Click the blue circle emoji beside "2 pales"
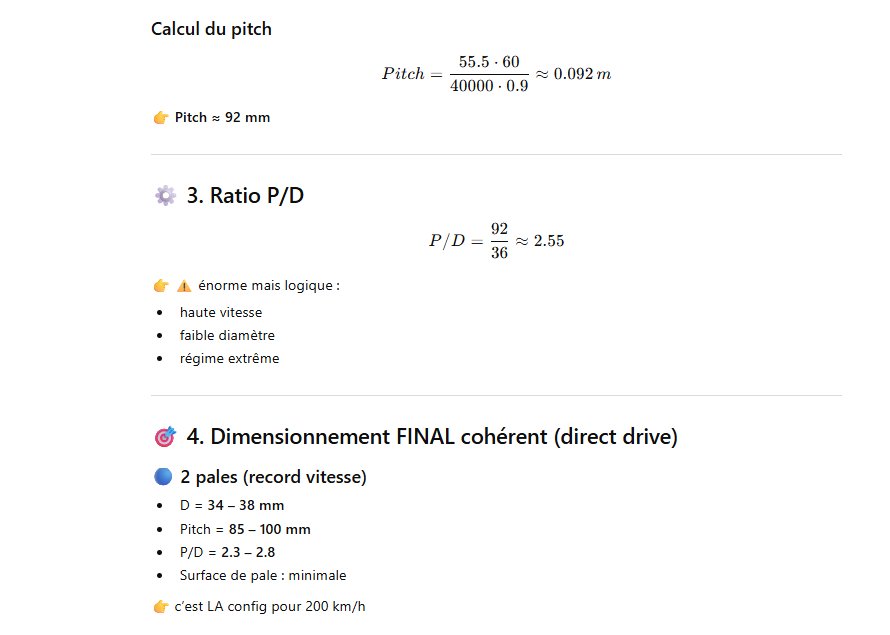The image size is (890, 635). point(164,477)
